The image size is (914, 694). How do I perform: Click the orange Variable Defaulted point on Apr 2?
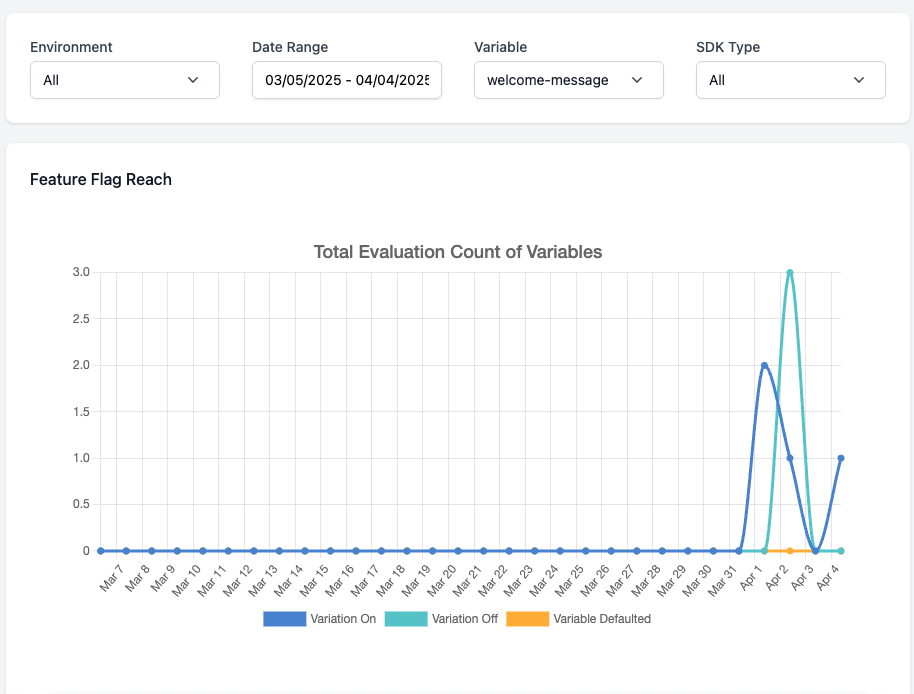790,551
